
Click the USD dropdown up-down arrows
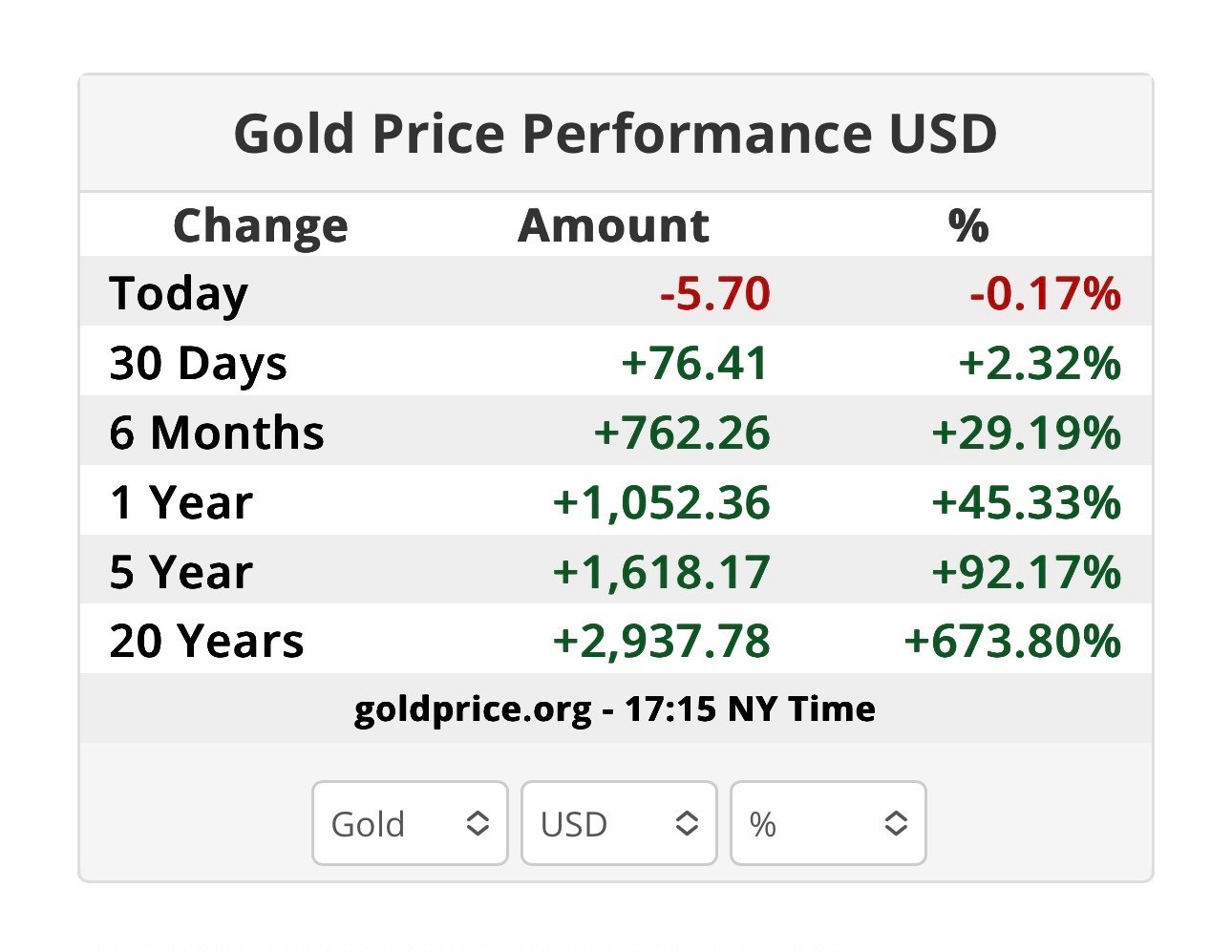coord(687,823)
